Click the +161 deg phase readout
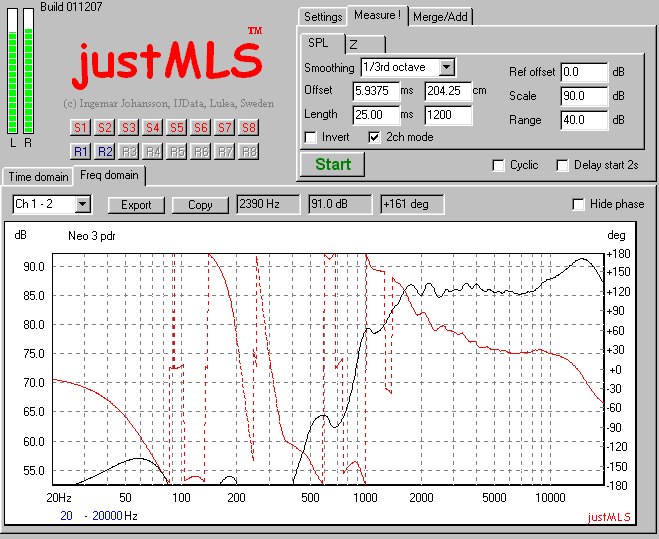Viewport: 659px width, 539px height. pyautogui.click(x=412, y=204)
